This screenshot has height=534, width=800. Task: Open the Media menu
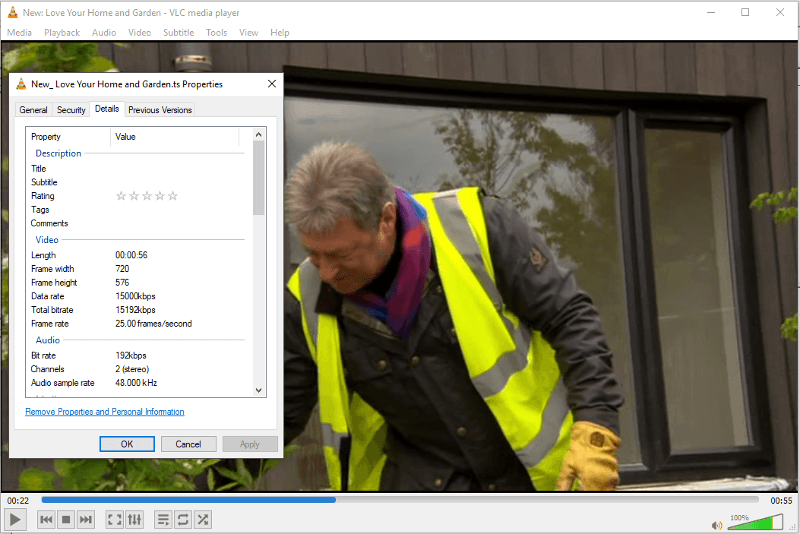[19, 33]
